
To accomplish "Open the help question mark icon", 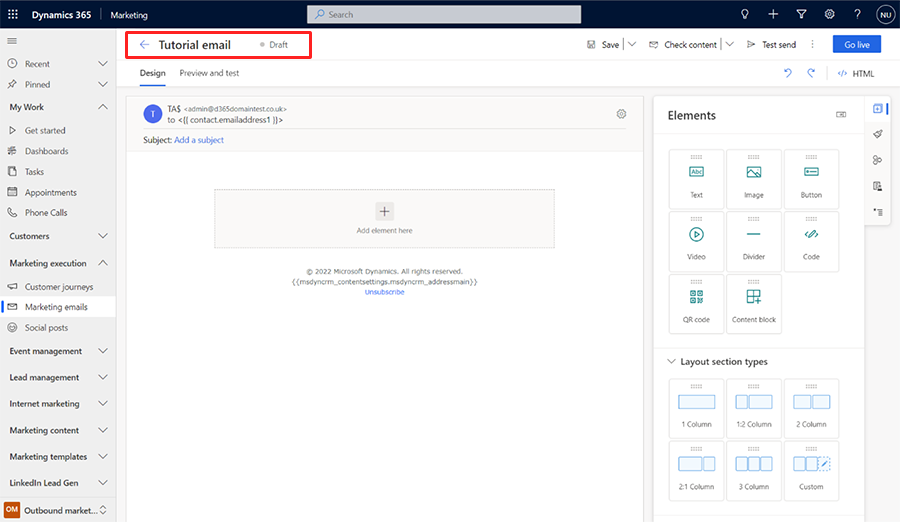I will pyautogui.click(x=857, y=14).
